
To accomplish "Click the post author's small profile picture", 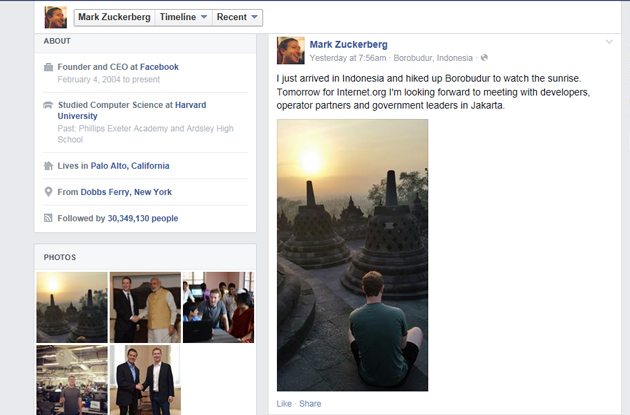I will pyautogui.click(x=291, y=51).
